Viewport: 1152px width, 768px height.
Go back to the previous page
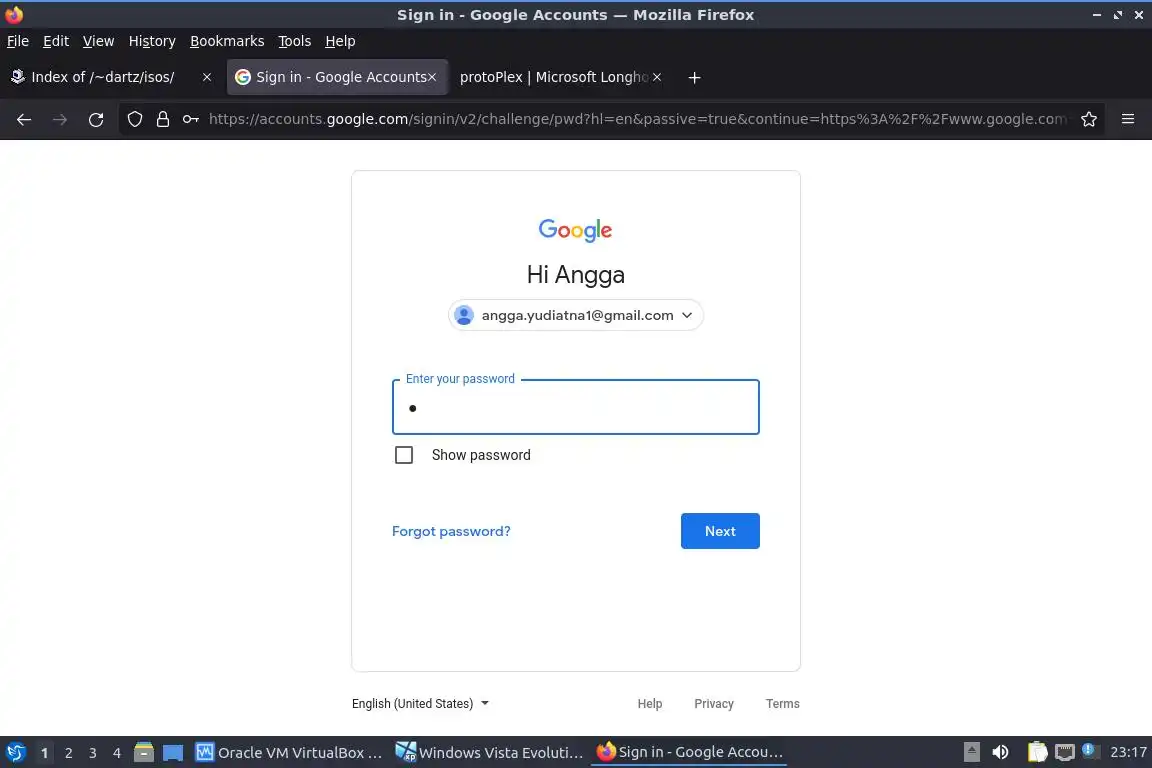tap(24, 119)
